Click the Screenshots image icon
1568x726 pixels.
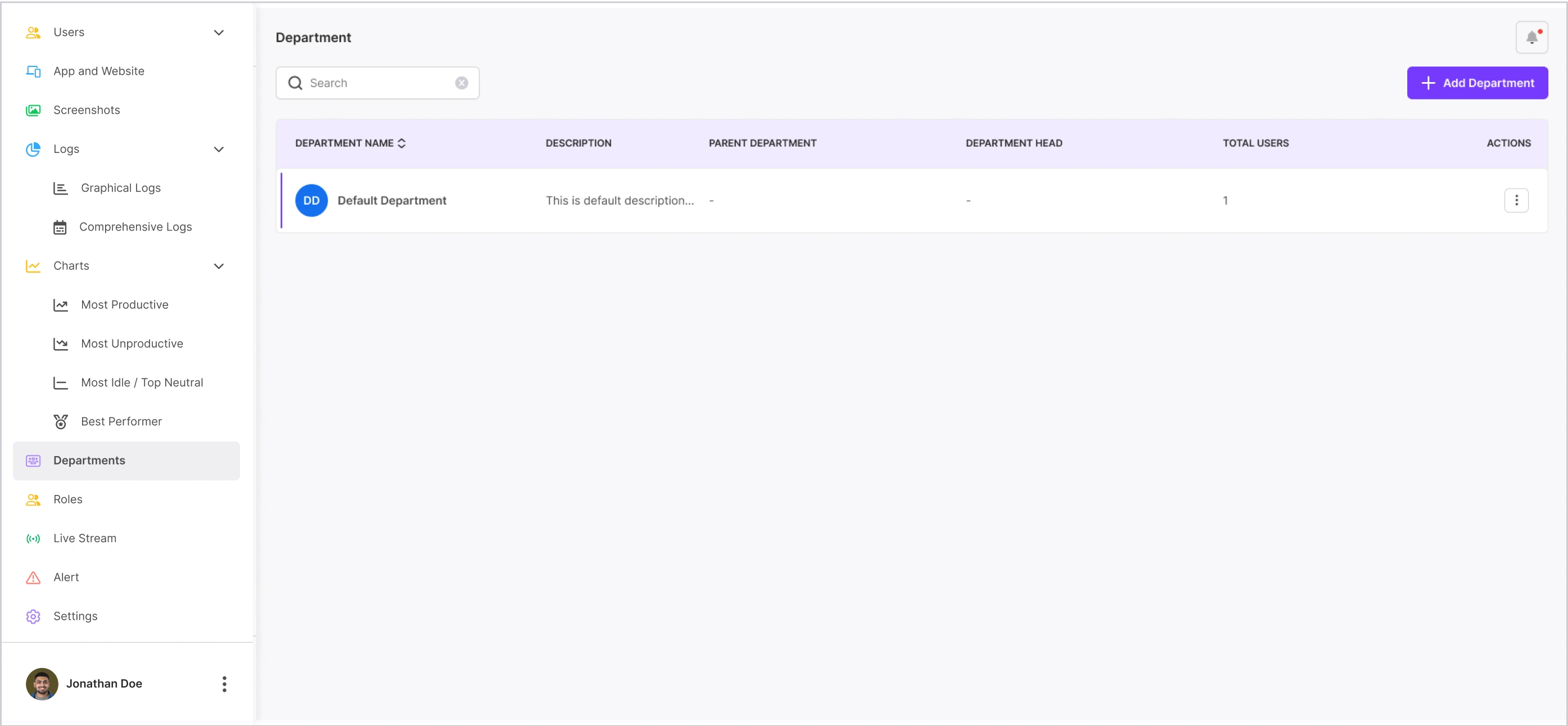[x=33, y=110]
